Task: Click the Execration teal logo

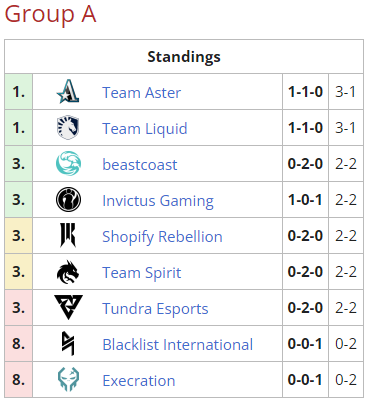Action: [x=68, y=379]
